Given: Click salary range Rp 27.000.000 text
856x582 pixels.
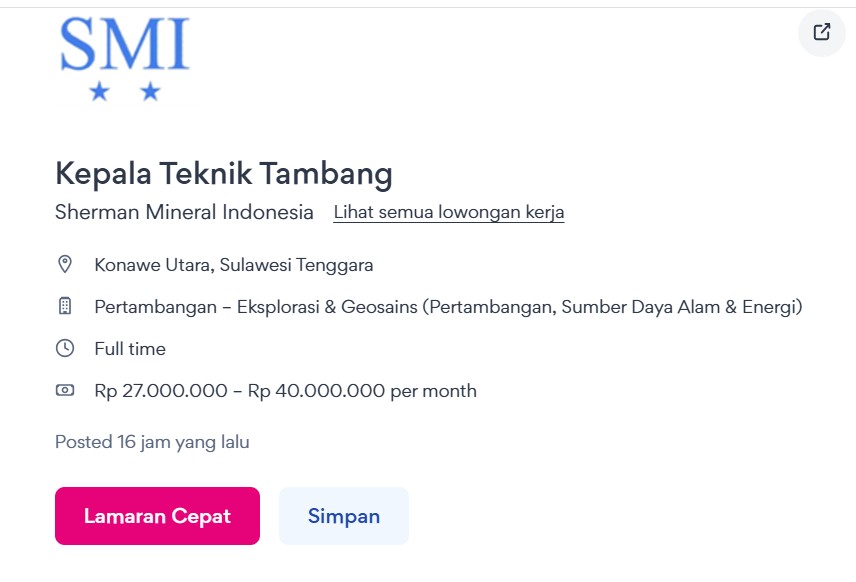Looking at the screenshot, I should [x=161, y=390].
